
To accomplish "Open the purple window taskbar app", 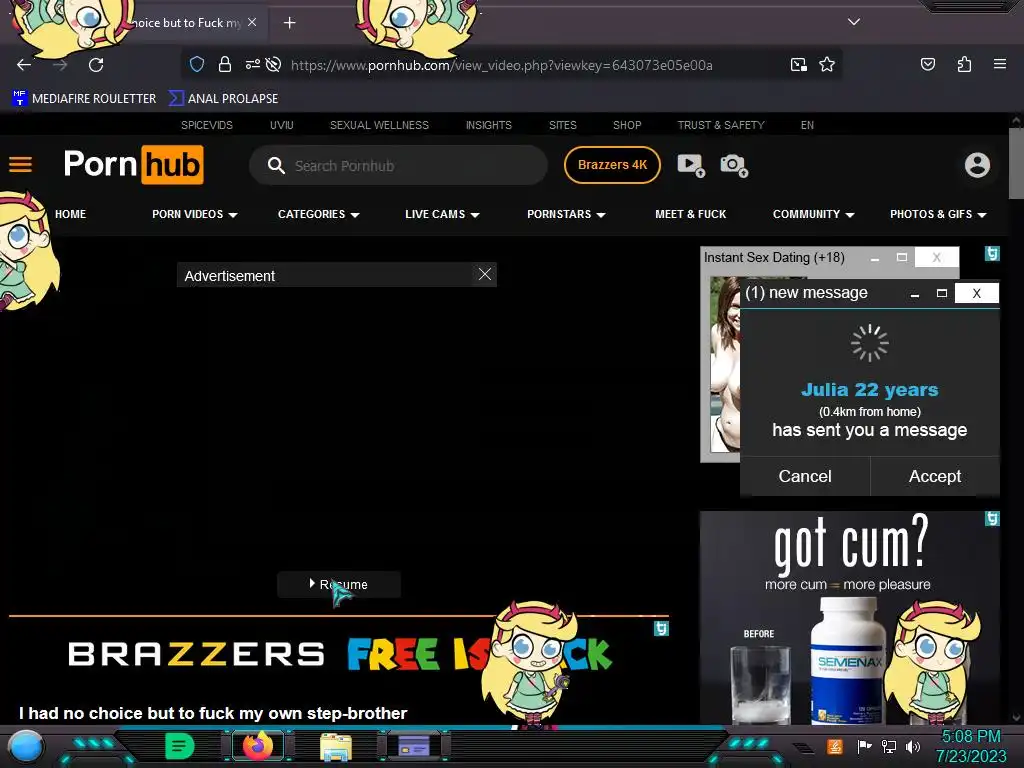I will 414,746.
